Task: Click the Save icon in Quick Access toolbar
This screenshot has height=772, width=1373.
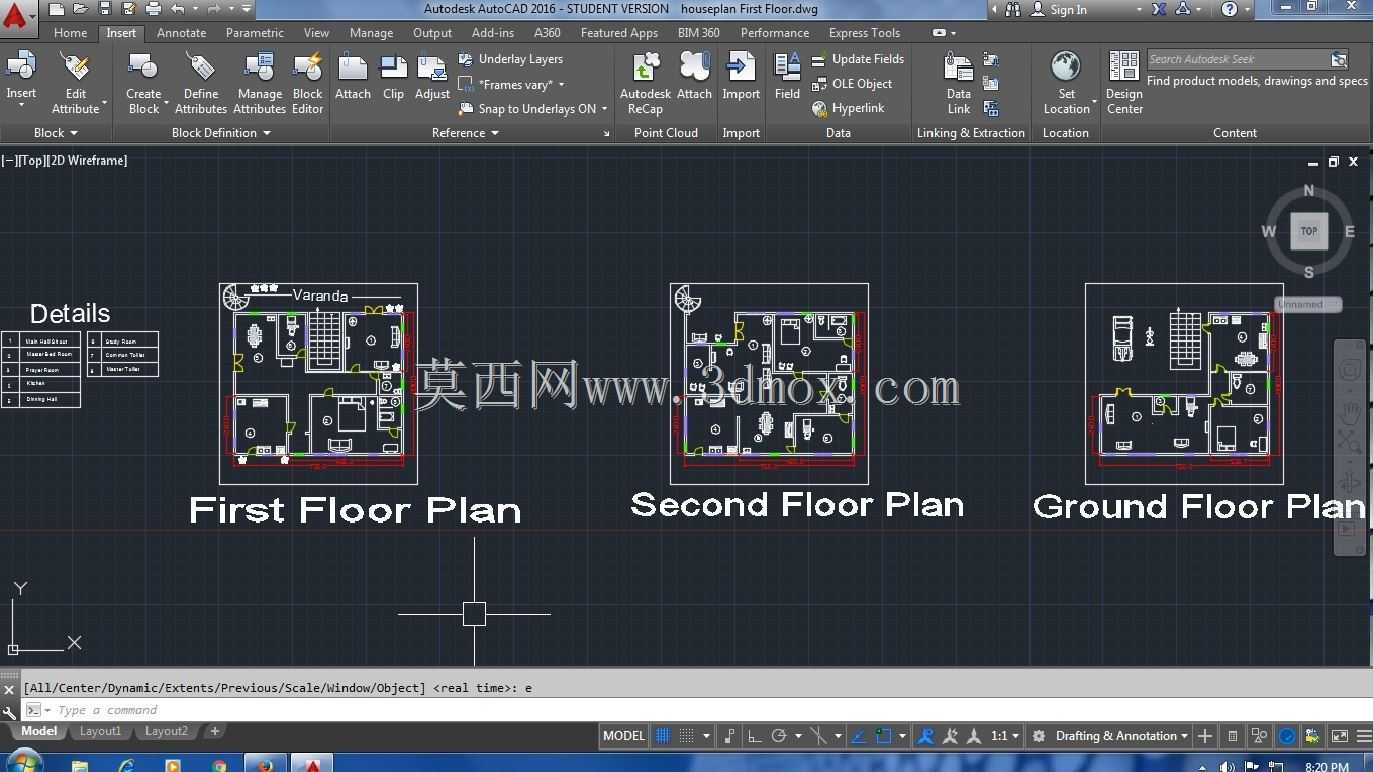Action: (x=103, y=9)
